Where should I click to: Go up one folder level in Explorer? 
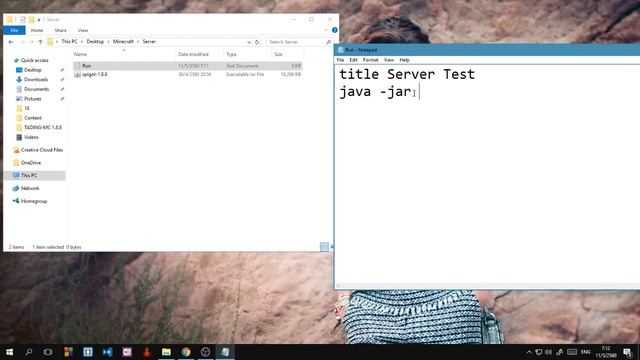point(40,42)
